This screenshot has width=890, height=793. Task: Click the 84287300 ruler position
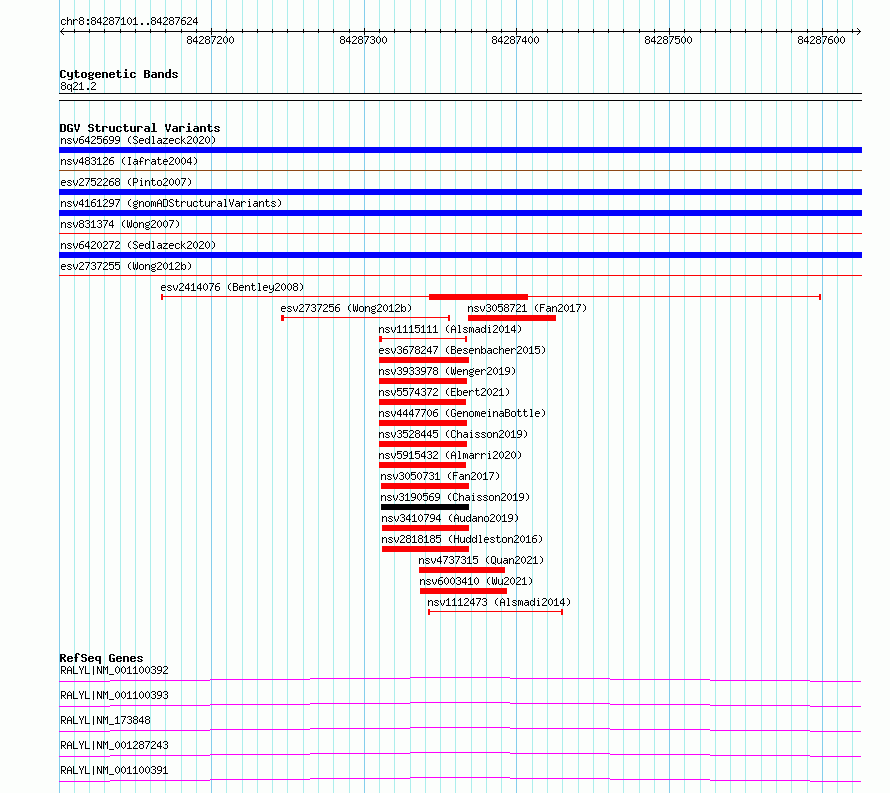tap(363, 40)
